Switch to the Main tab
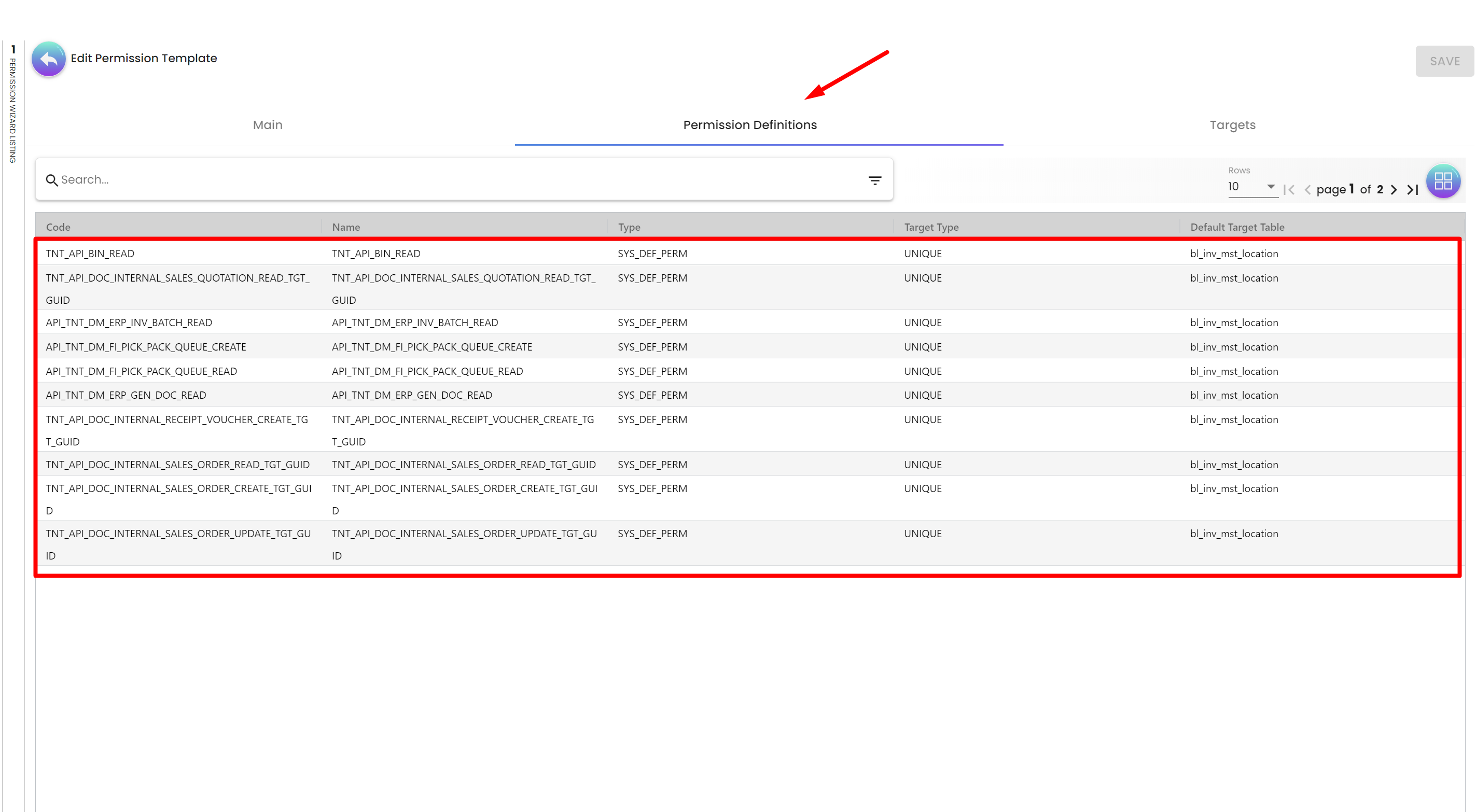Viewport: 1476px width, 812px height. pyautogui.click(x=268, y=125)
